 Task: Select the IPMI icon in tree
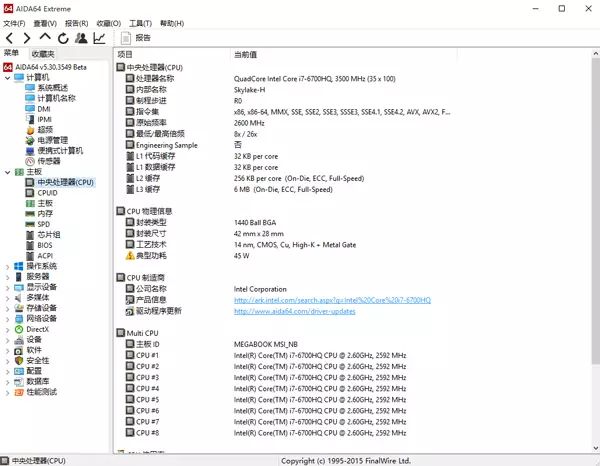tap(30, 119)
